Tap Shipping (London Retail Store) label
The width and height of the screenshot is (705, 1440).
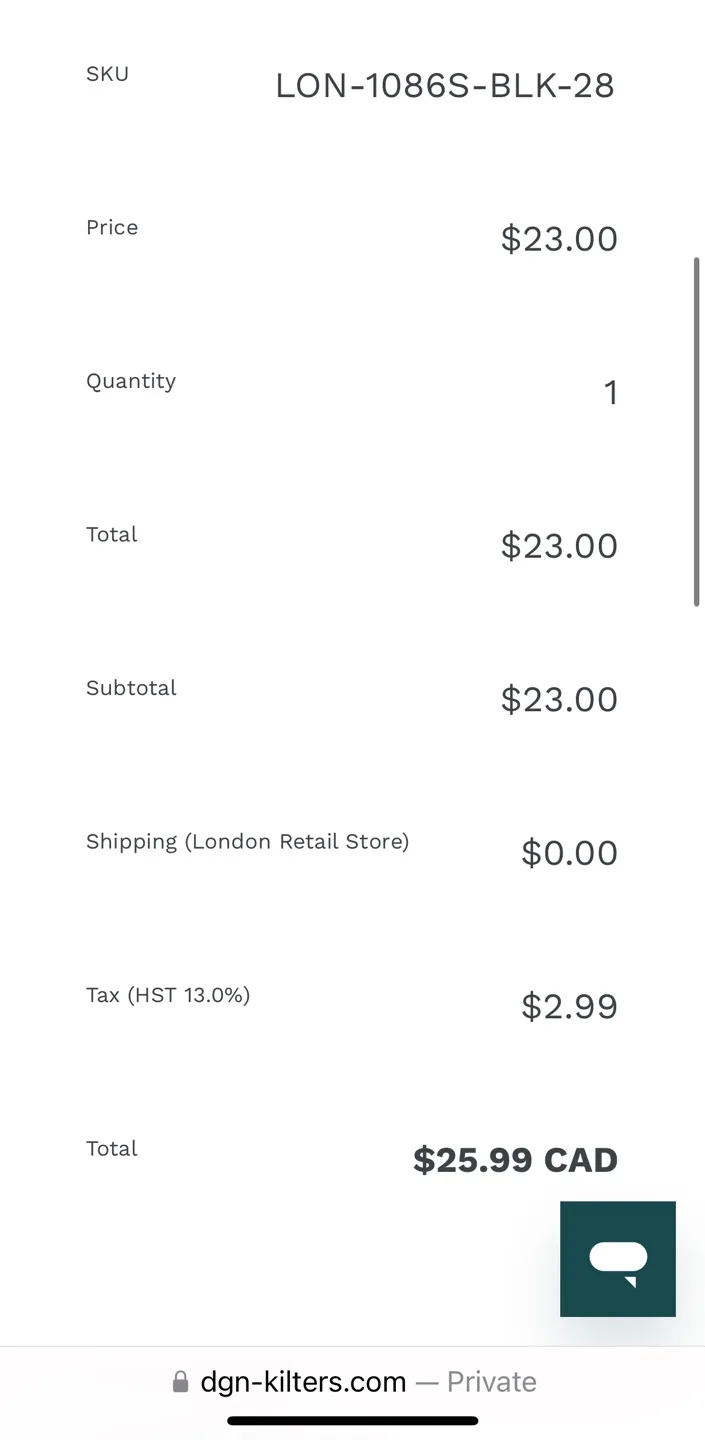(x=247, y=841)
